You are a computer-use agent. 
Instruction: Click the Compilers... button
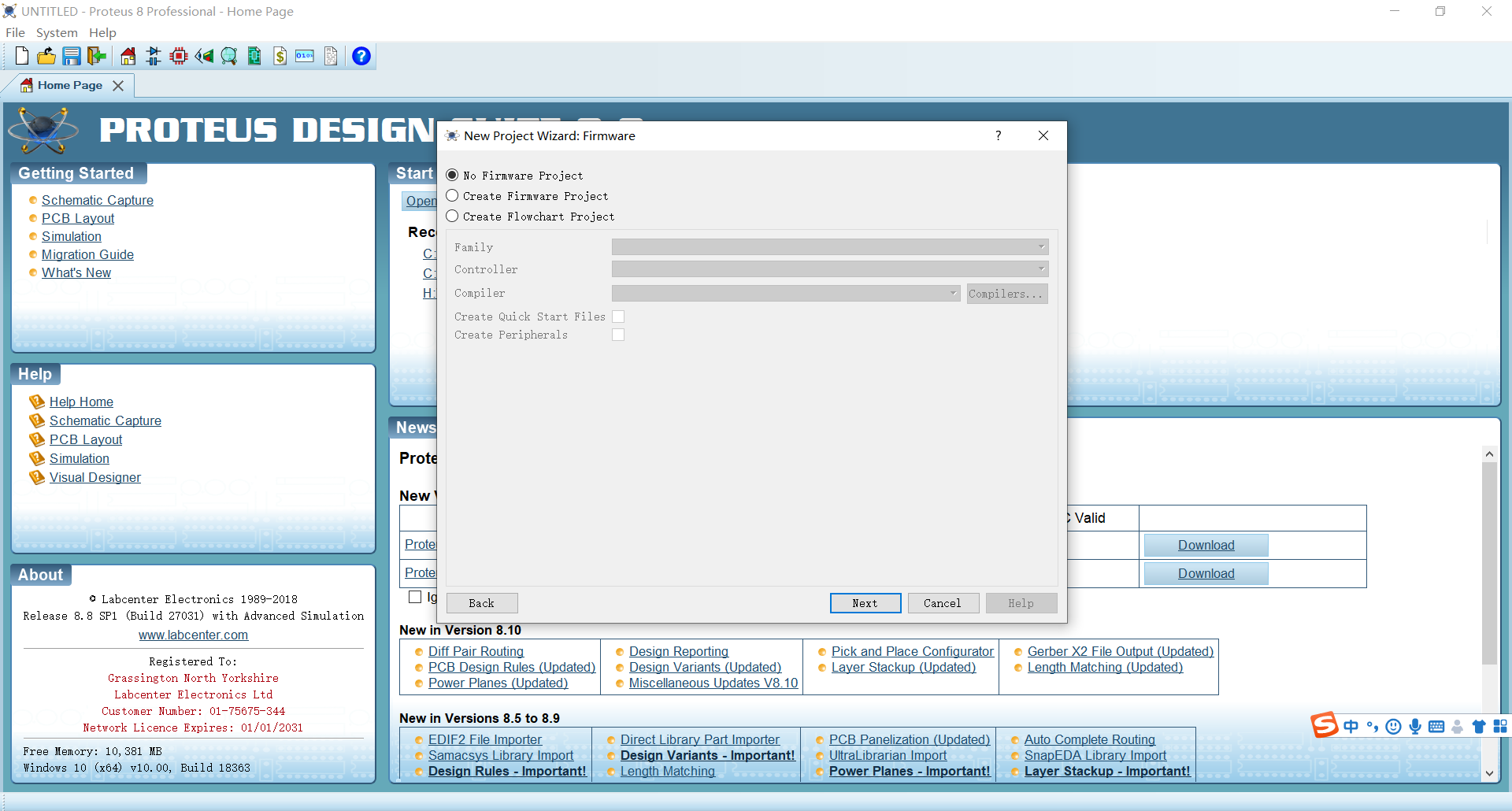click(x=1007, y=294)
